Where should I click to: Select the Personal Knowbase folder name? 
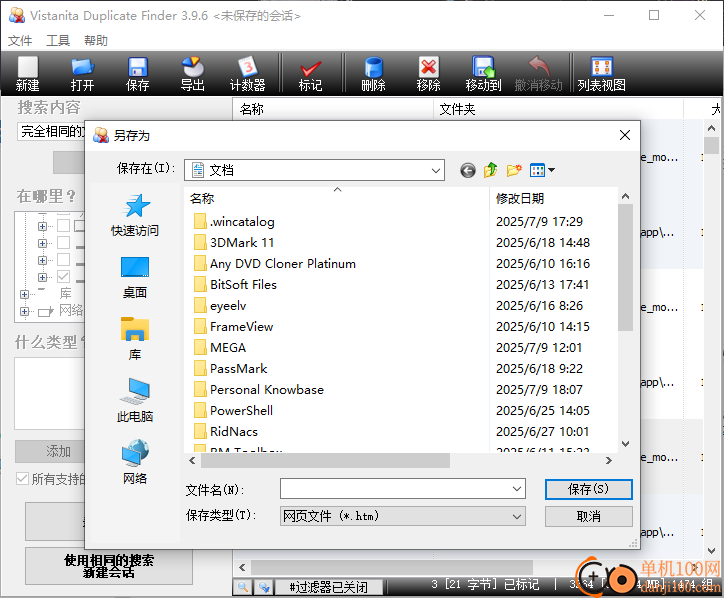click(267, 390)
